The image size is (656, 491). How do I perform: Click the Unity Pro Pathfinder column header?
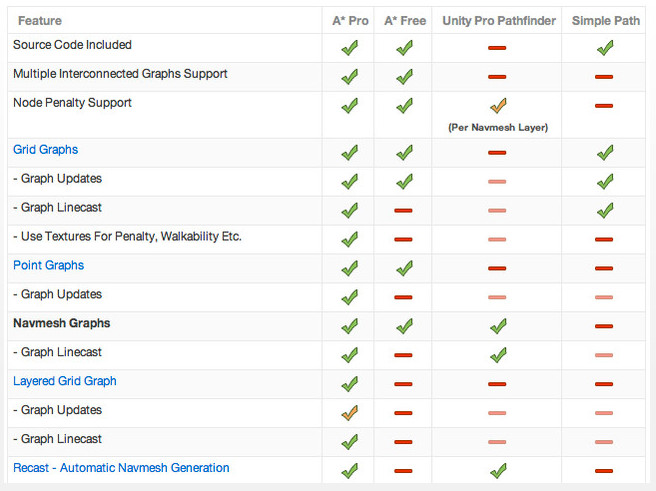pyautogui.click(x=499, y=21)
